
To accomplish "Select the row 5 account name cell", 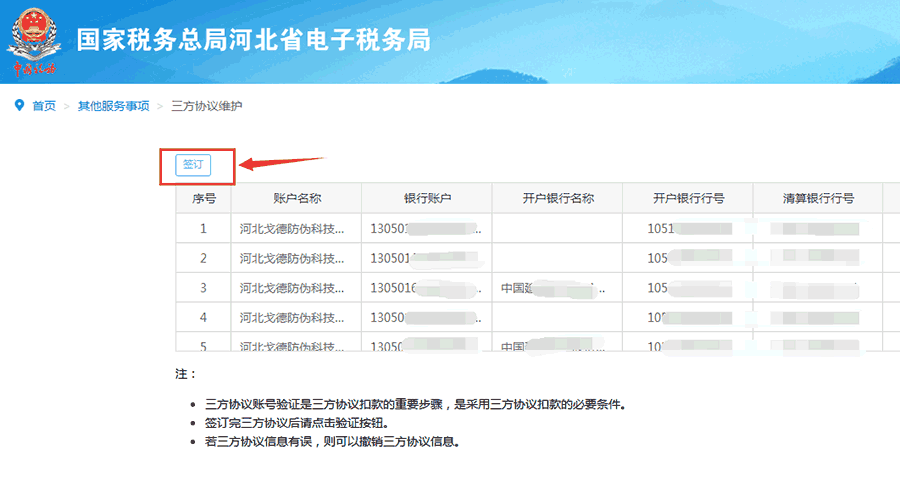I will pos(292,345).
